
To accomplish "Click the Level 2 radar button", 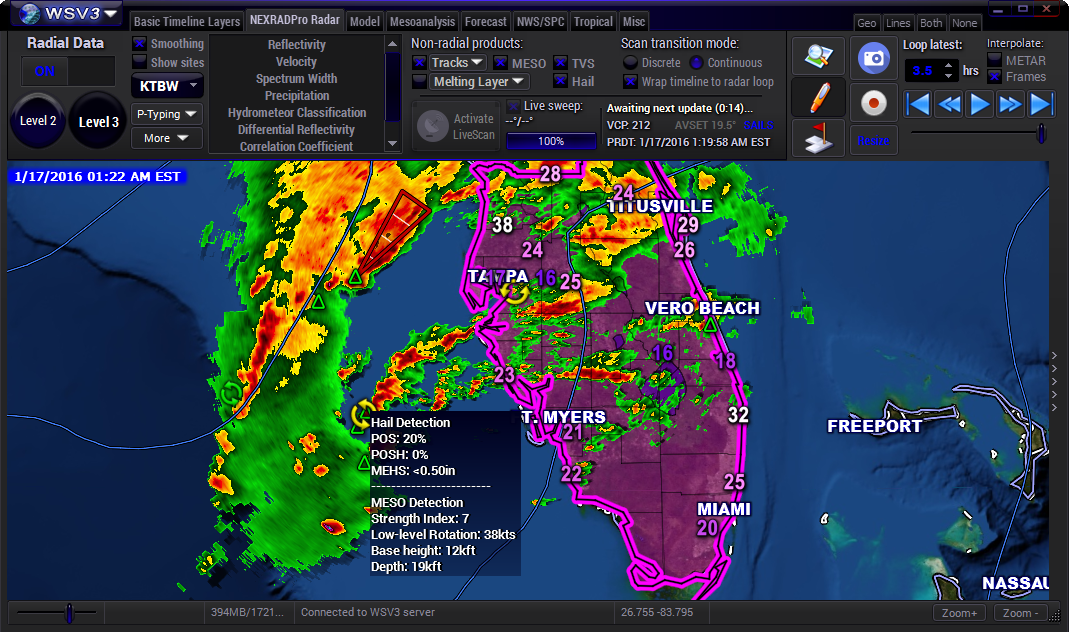I will [x=38, y=121].
